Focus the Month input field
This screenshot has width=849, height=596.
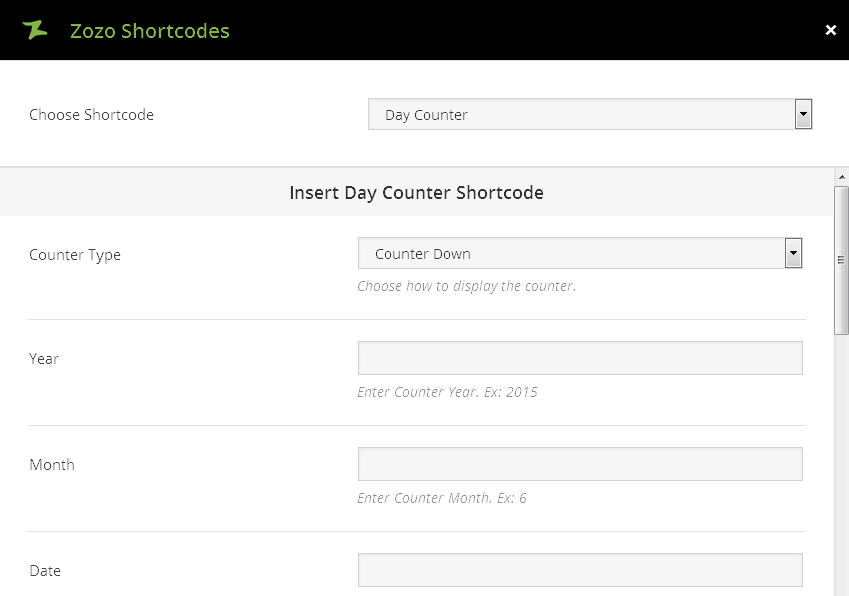tap(580, 464)
